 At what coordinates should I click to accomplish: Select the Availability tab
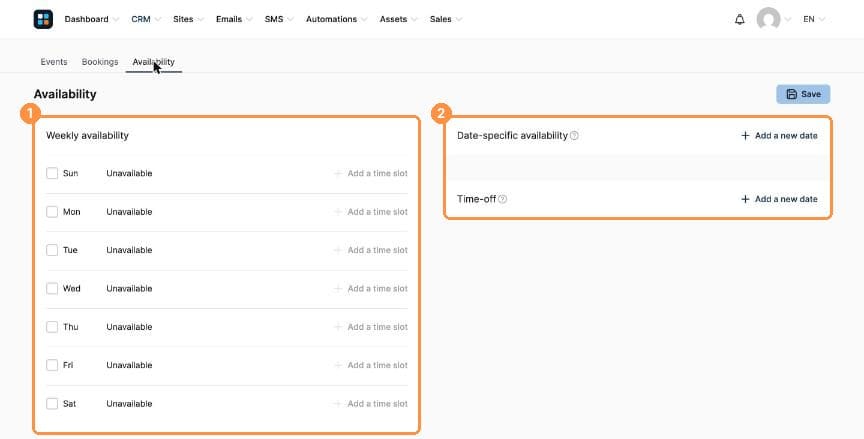154,62
